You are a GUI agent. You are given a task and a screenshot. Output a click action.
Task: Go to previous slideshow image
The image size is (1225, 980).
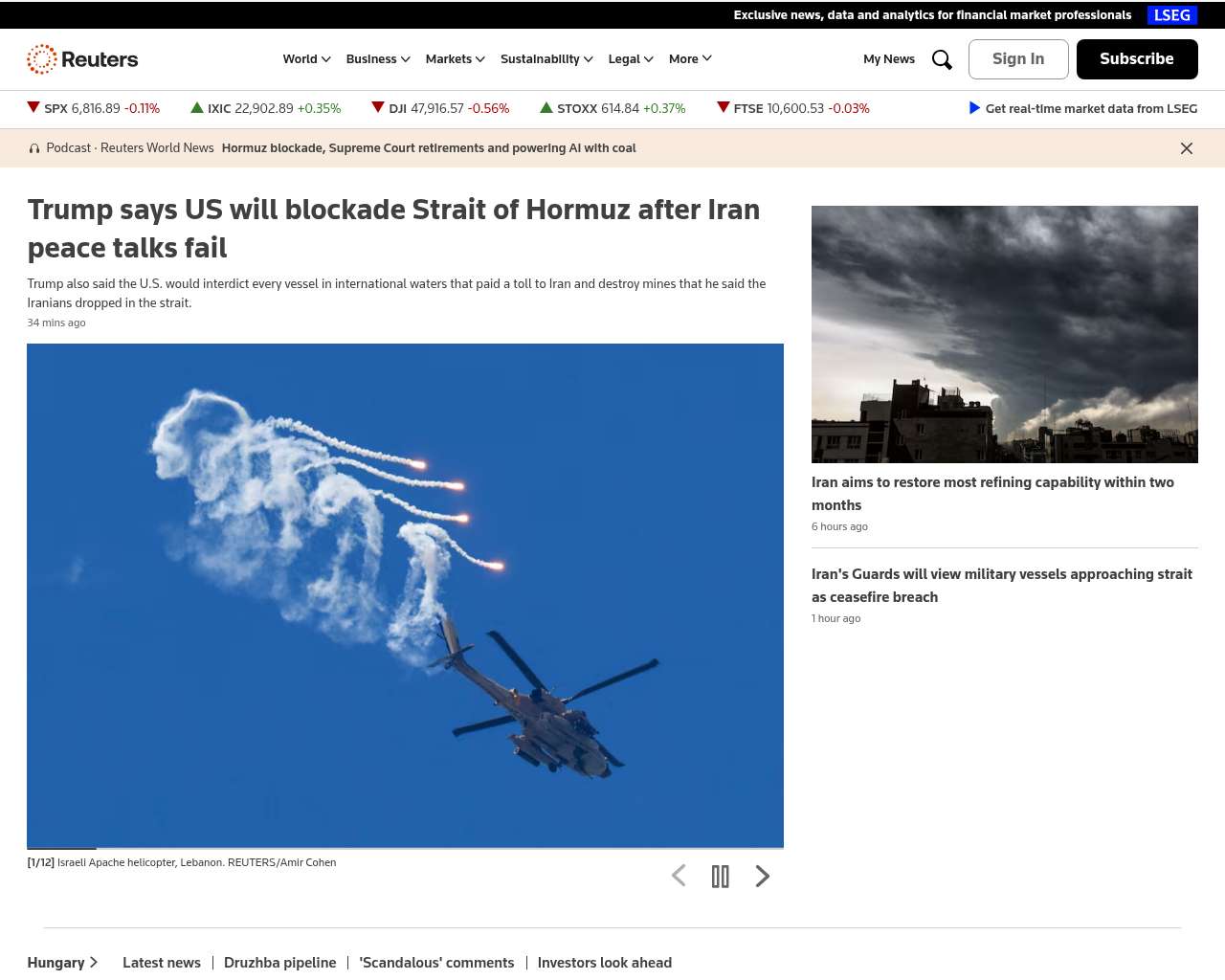click(x=679, y=876)
